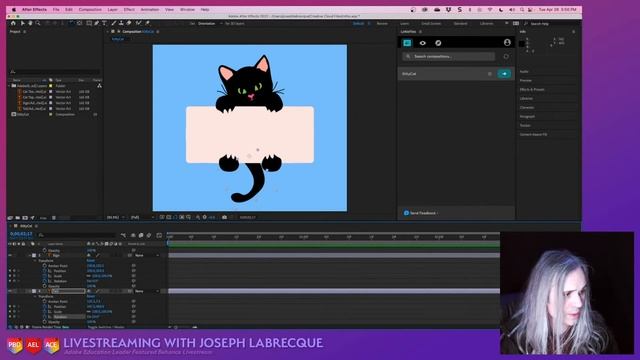Toggle layer 4 Rotation stopwatch
The image size is (640, 360).
click(44, 317)
